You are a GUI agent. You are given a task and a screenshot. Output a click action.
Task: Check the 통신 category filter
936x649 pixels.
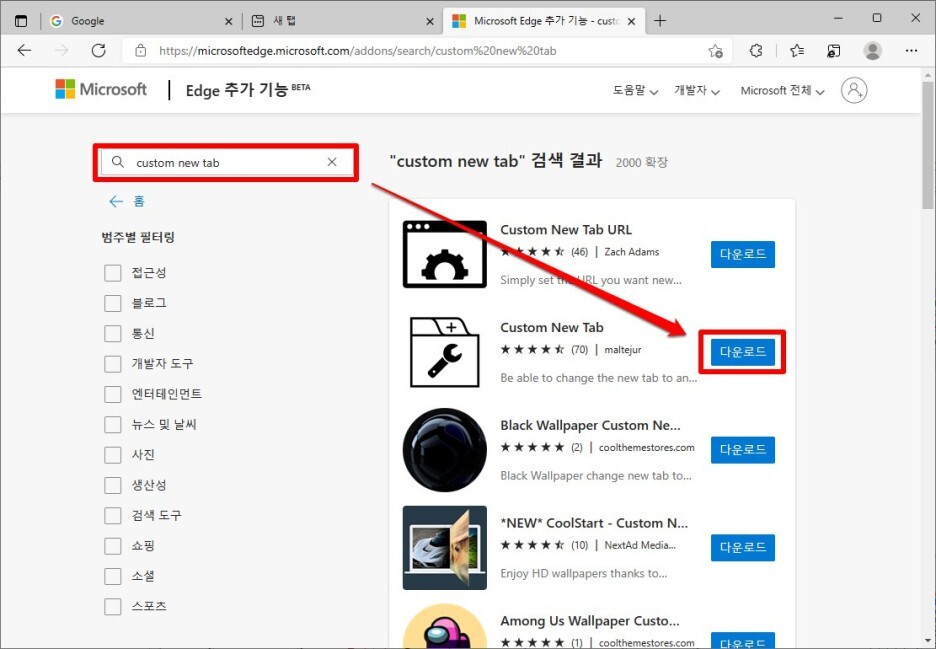pyautogui.click(x=113, y=333)
